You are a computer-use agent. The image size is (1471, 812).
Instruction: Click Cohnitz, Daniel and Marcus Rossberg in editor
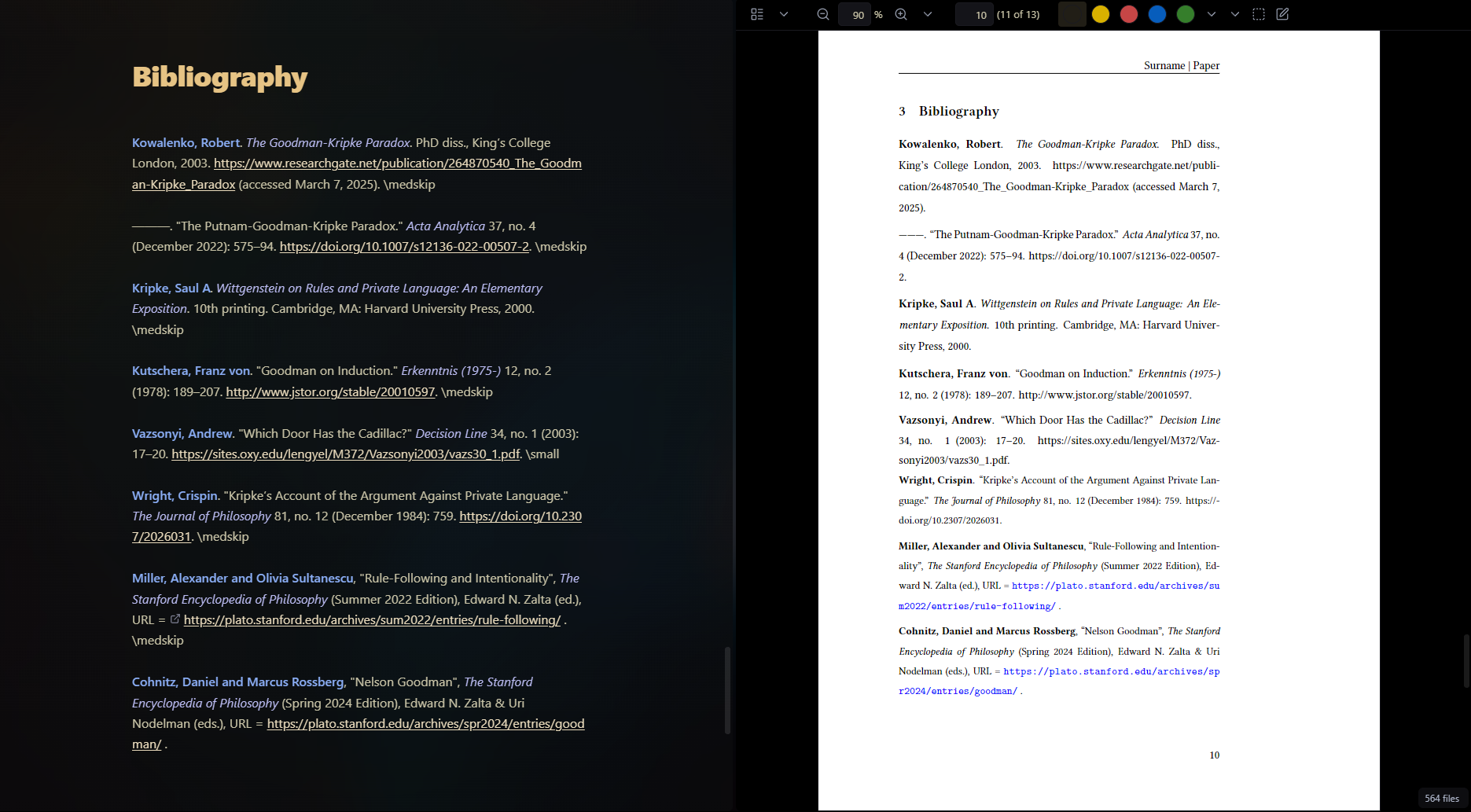238,682
